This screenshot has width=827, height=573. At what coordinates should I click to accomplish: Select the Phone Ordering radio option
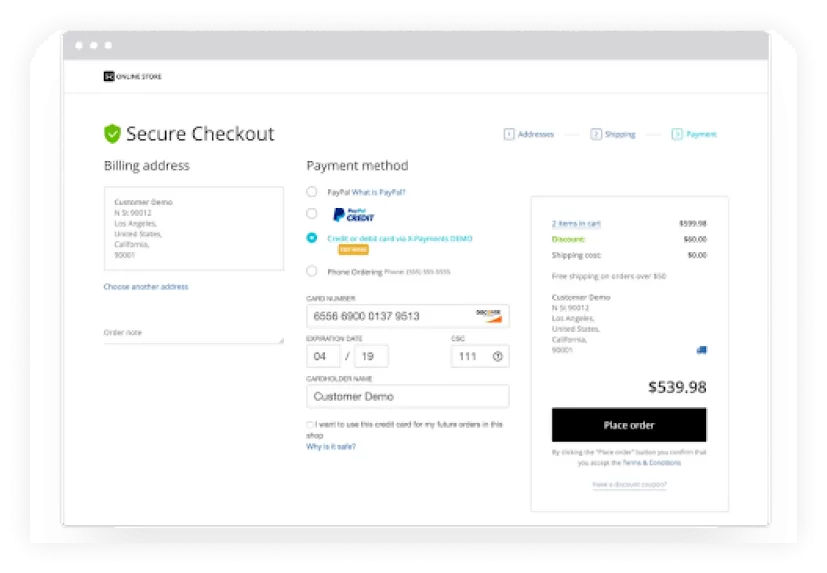pyautogui.click(x=312, y=271)
